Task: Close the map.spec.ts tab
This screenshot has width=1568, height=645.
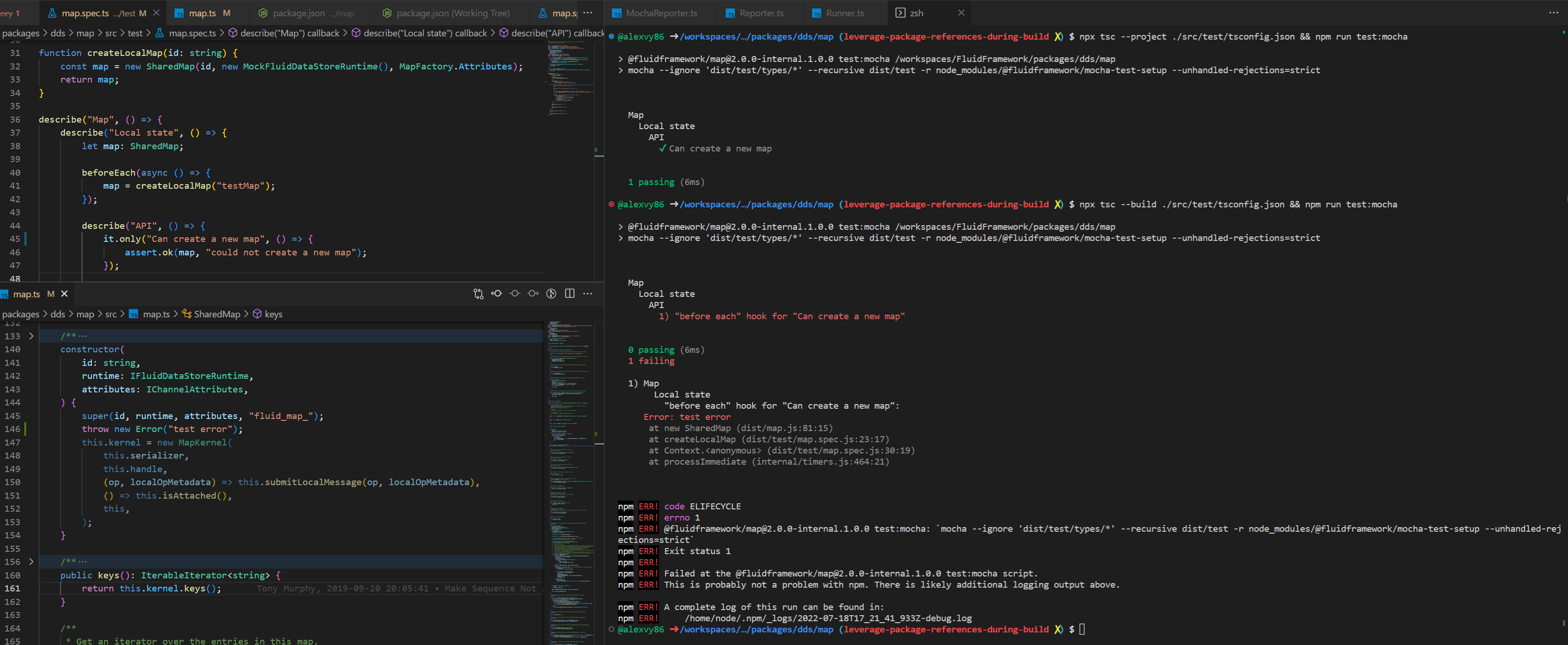Action: tap(156, 13)
